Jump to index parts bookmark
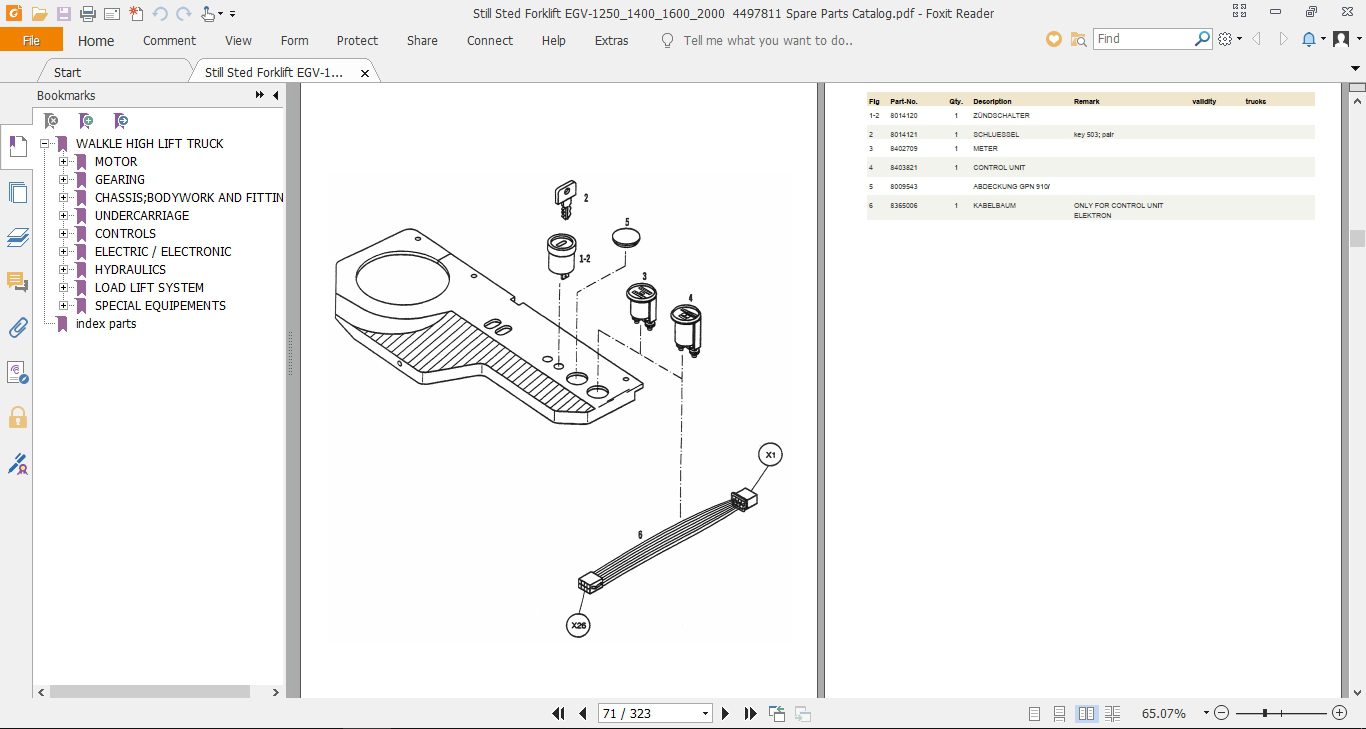Screen dimensions: 1366x729 [106, 324]
